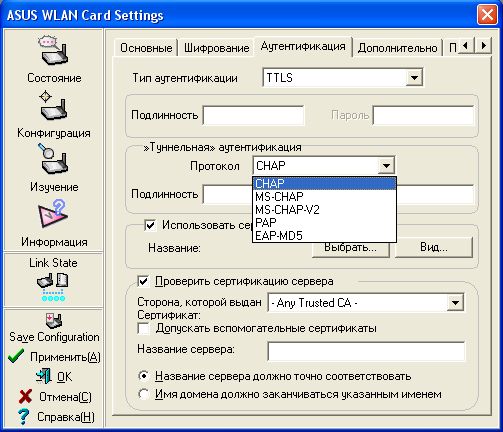Click the green Применить checkmark icon
This screenshot has height=432, width=503.
pos(16,356)
